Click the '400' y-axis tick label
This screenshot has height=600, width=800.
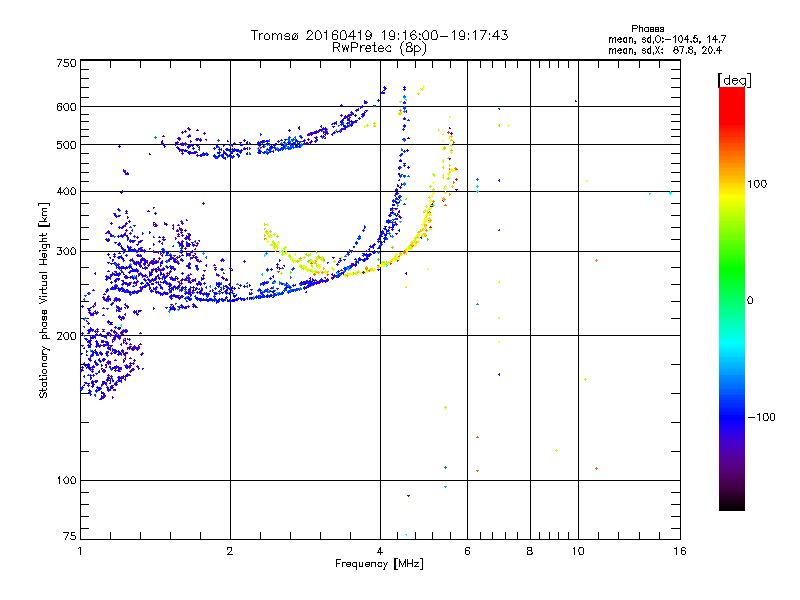click(x=66, y=192)
